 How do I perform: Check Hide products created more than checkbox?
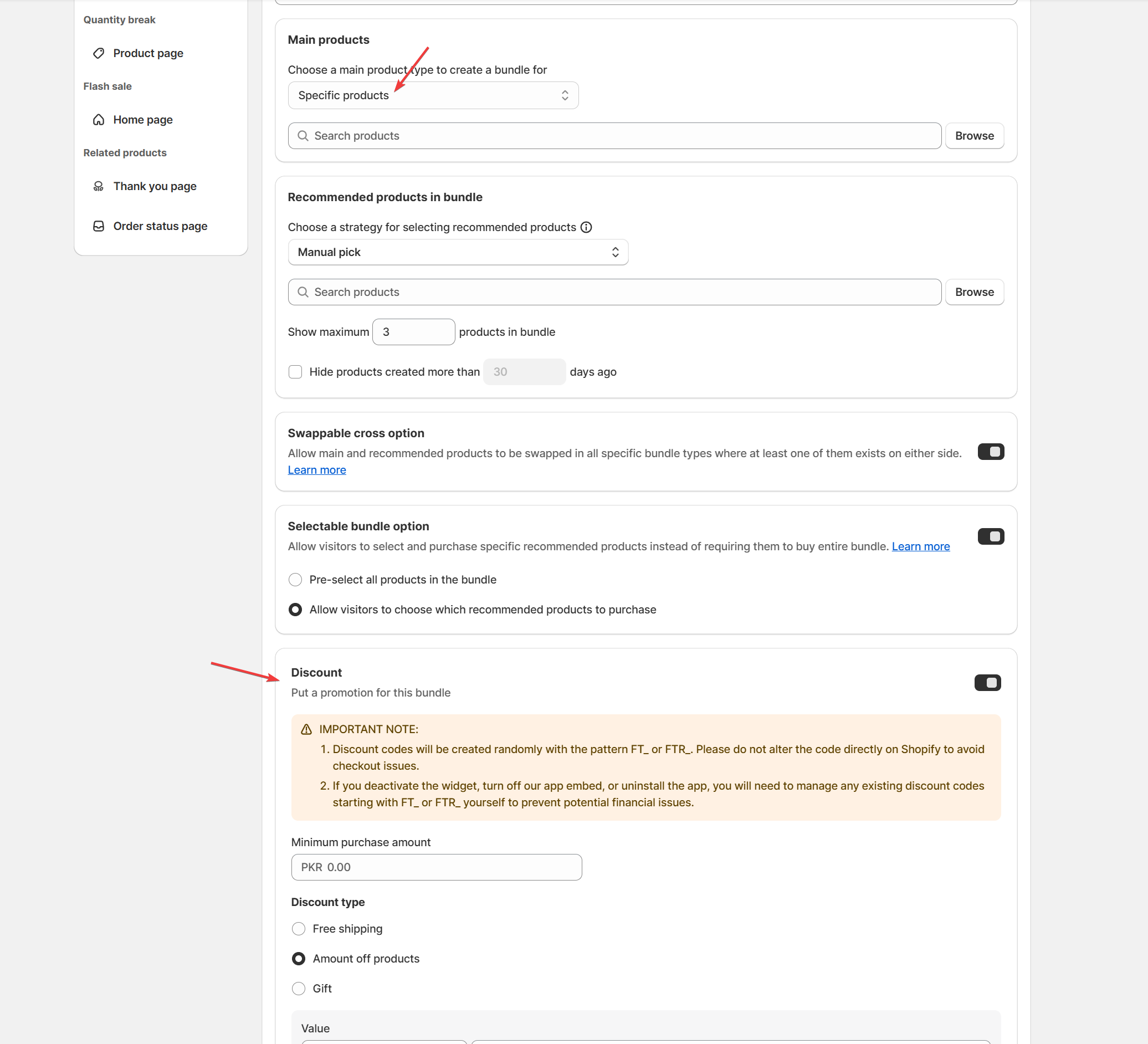click(295, 372)
